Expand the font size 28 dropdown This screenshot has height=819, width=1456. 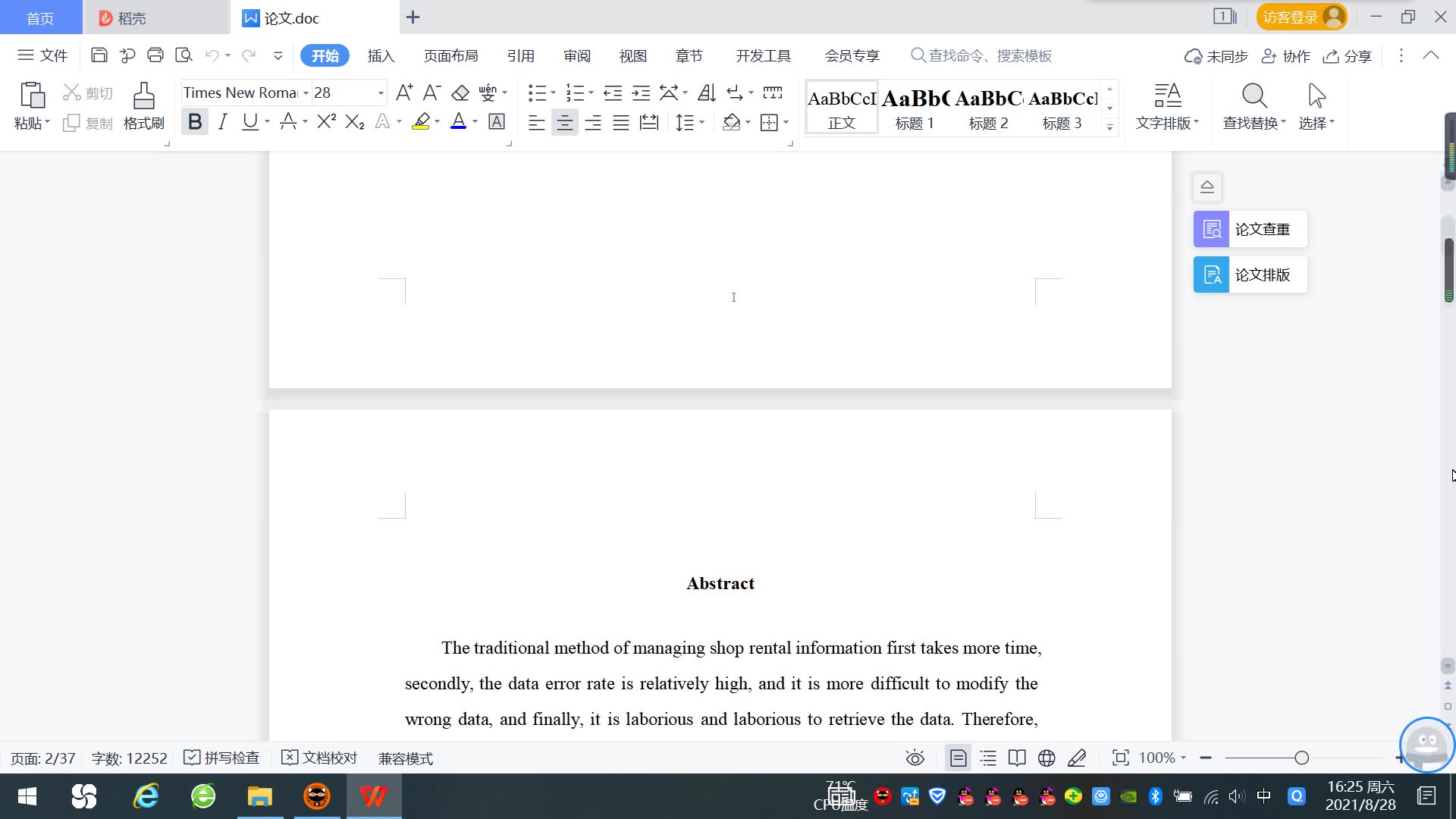click(x=380, y=93)
